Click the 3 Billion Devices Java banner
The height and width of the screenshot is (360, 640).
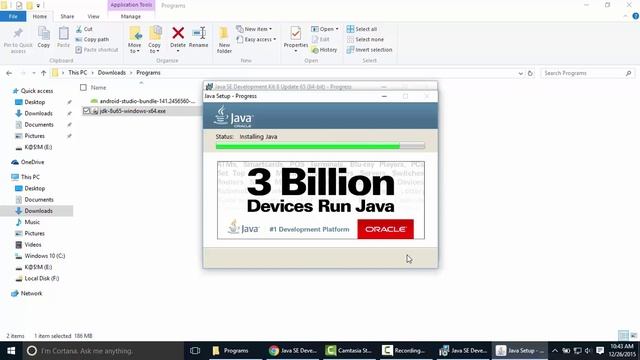tap(321, 200)
